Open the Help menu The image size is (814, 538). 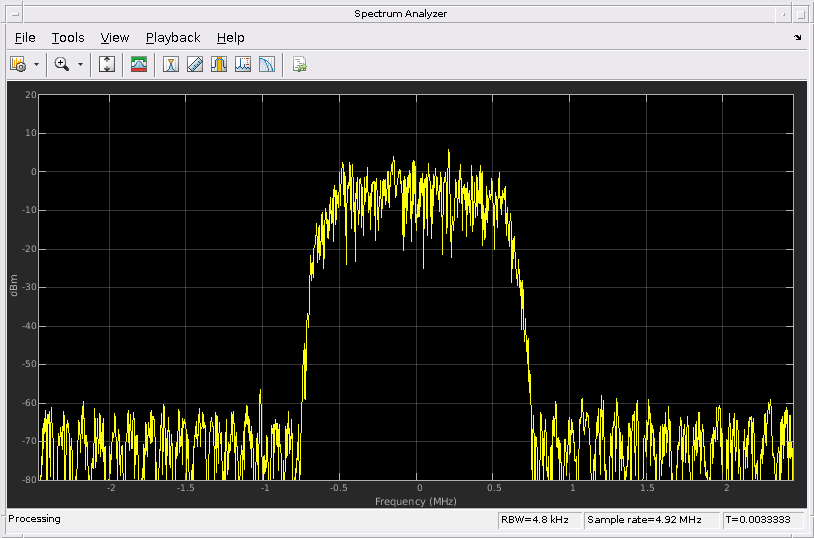click(230, 38)
